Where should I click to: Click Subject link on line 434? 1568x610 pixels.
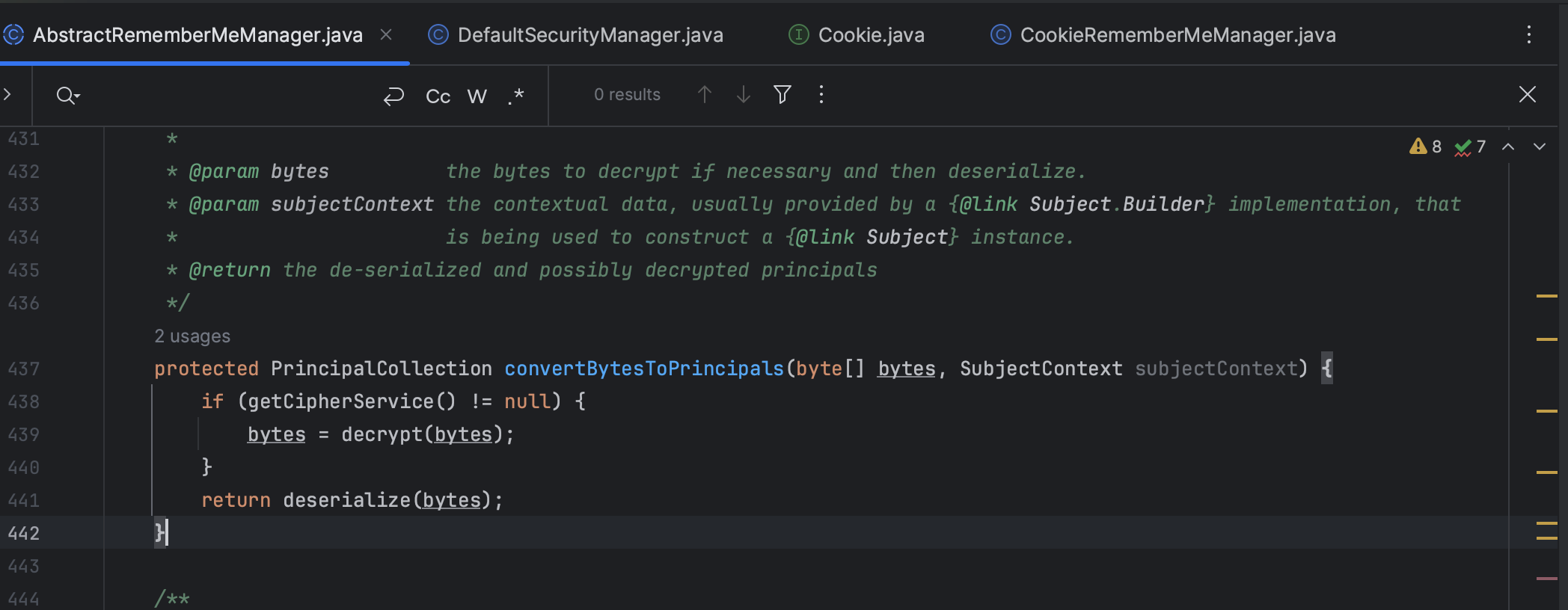click(907, 237)
